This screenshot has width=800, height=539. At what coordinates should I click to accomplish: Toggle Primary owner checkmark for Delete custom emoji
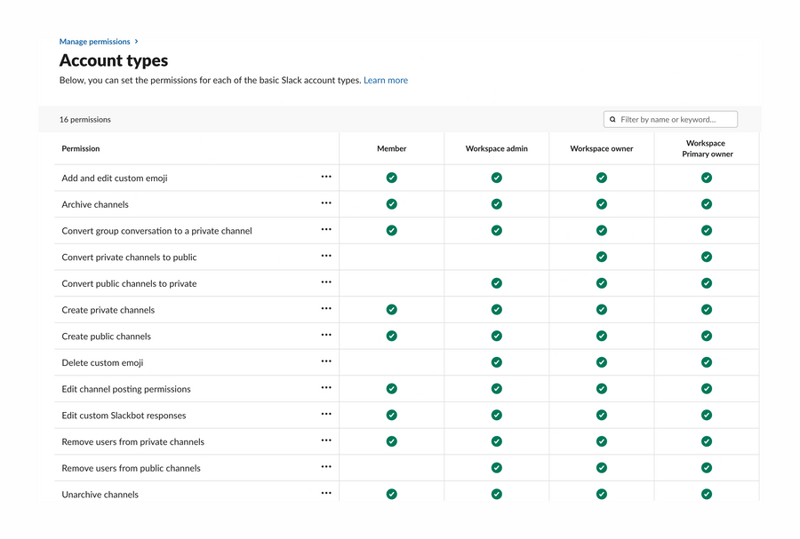[x=707, y=362]
